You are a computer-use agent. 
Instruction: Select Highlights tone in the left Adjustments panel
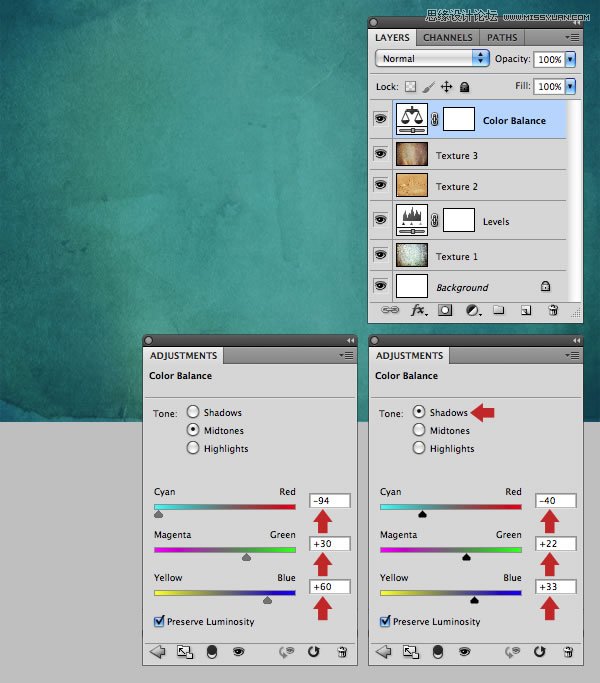point(193,449)
